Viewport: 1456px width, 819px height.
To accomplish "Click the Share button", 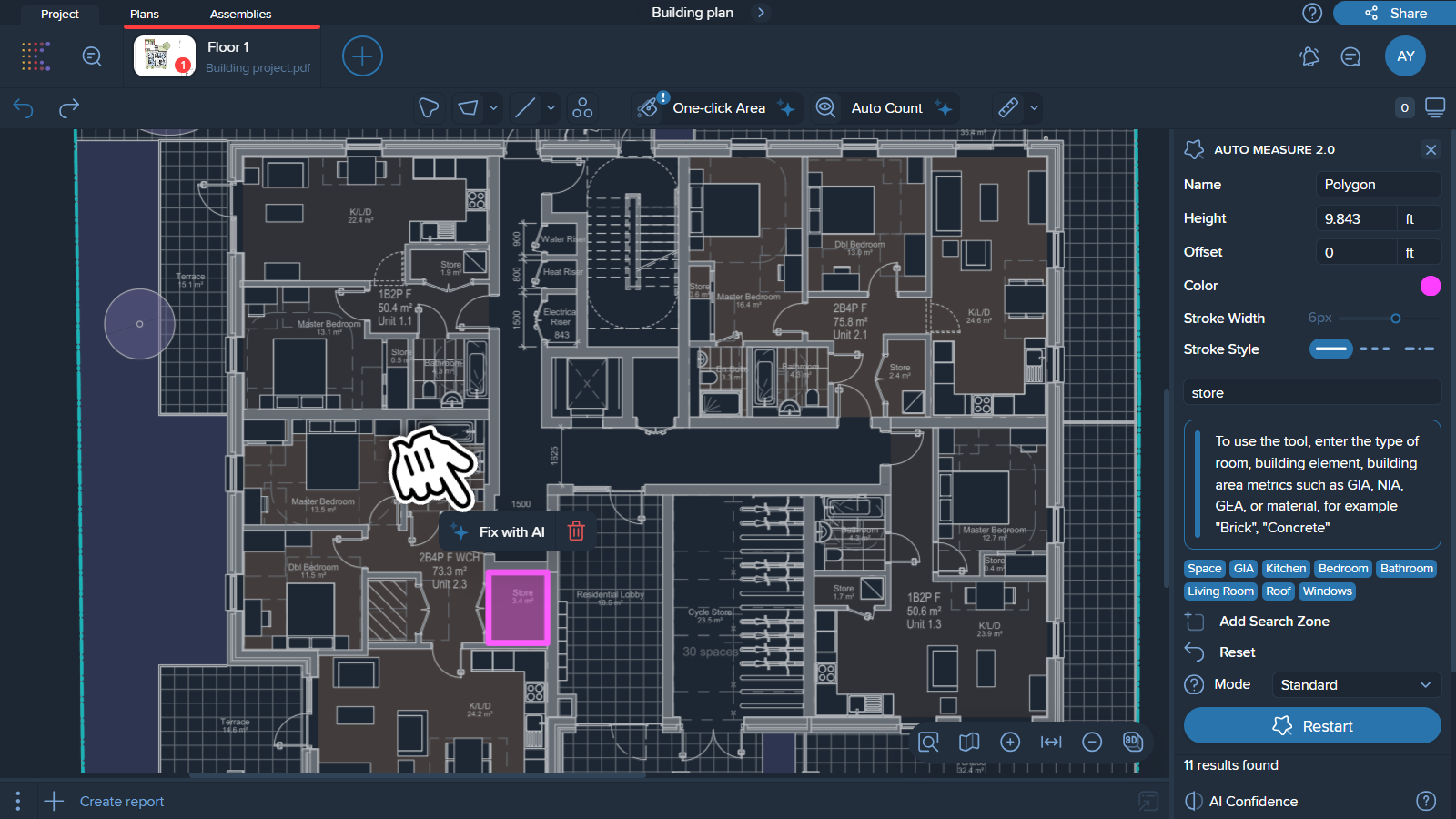I will coord(1394,13).
